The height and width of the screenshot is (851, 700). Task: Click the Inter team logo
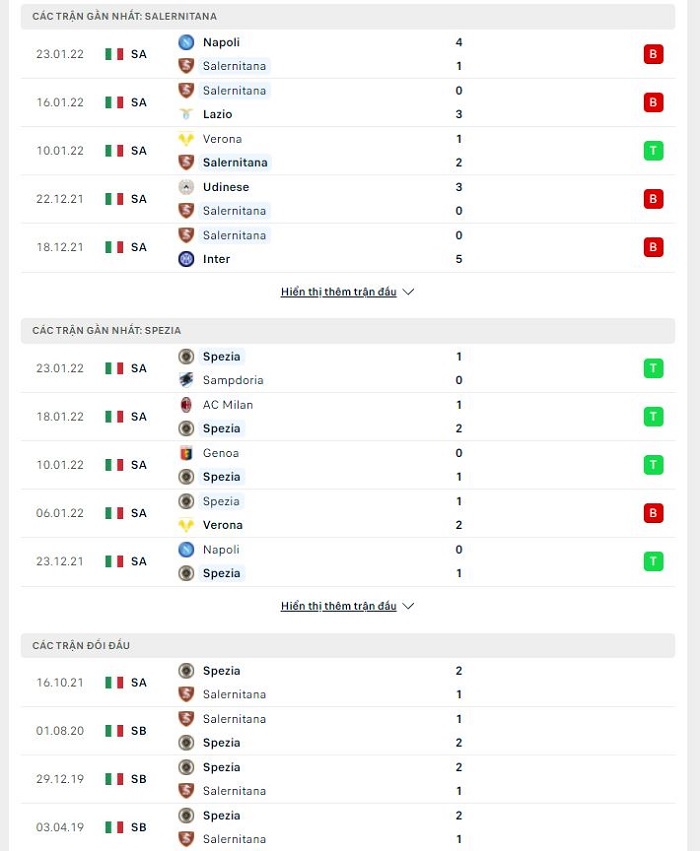[186, 259]
